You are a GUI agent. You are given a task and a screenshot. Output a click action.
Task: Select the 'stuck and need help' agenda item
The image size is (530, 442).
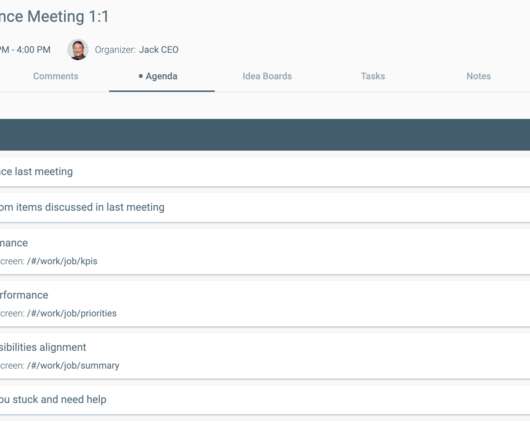(x=265, y=399)
